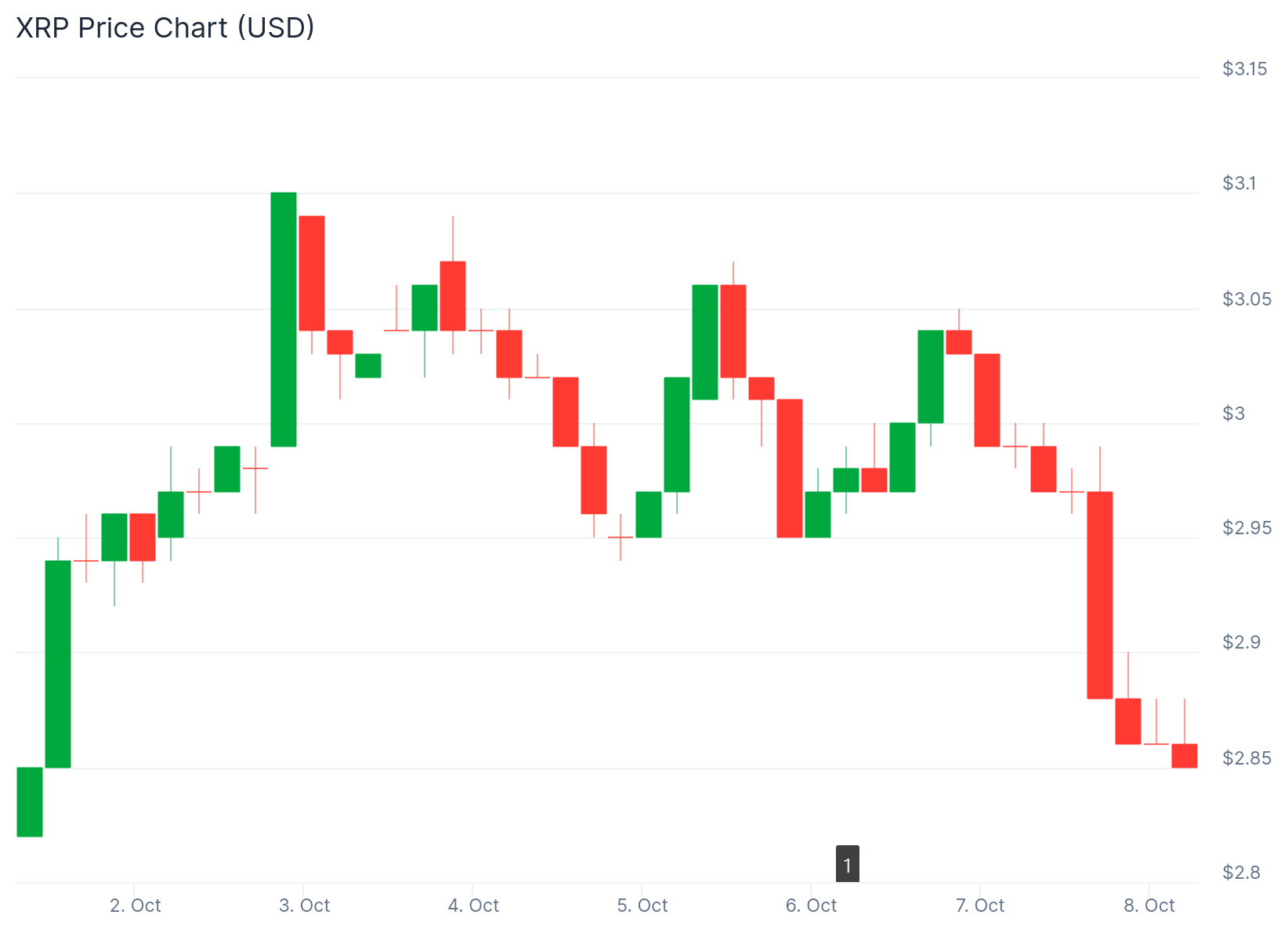The height and width of the screenshot is (940, 1288).
Task: Click the 4. Oct date label
Action: click(x=473, y=906)
